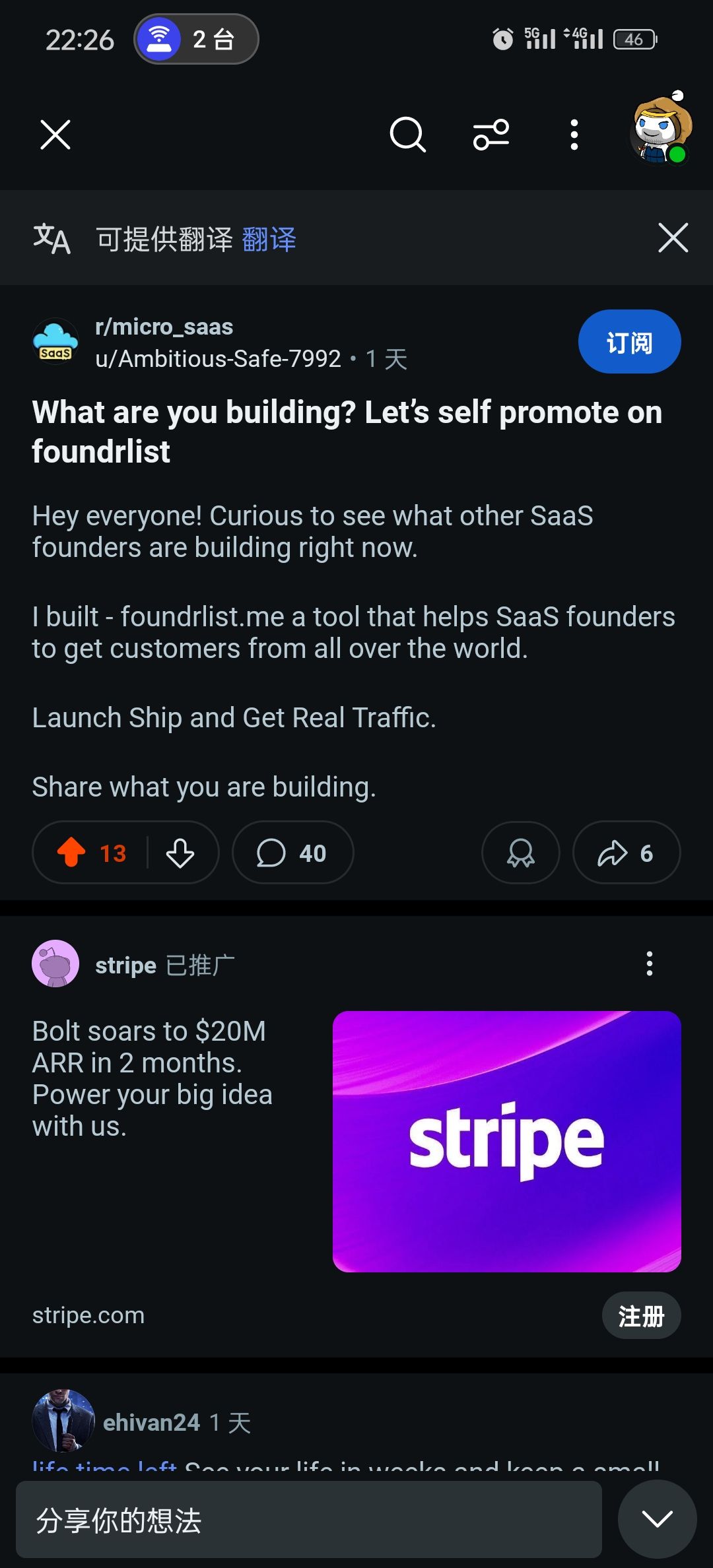Tap the blue 翻译 translate link
This screenshot has height=1568, width=713.
[x=269, y=239]
